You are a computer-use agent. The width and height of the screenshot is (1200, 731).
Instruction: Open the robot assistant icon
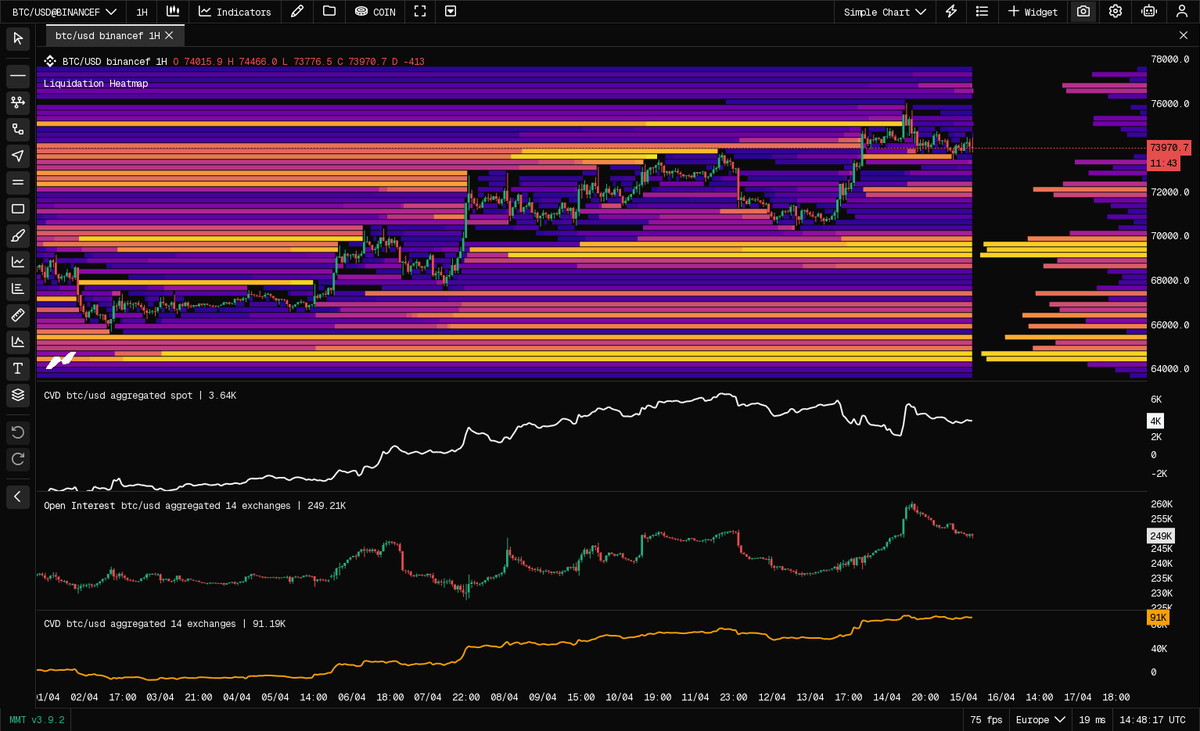click(x=1148, y=12)
